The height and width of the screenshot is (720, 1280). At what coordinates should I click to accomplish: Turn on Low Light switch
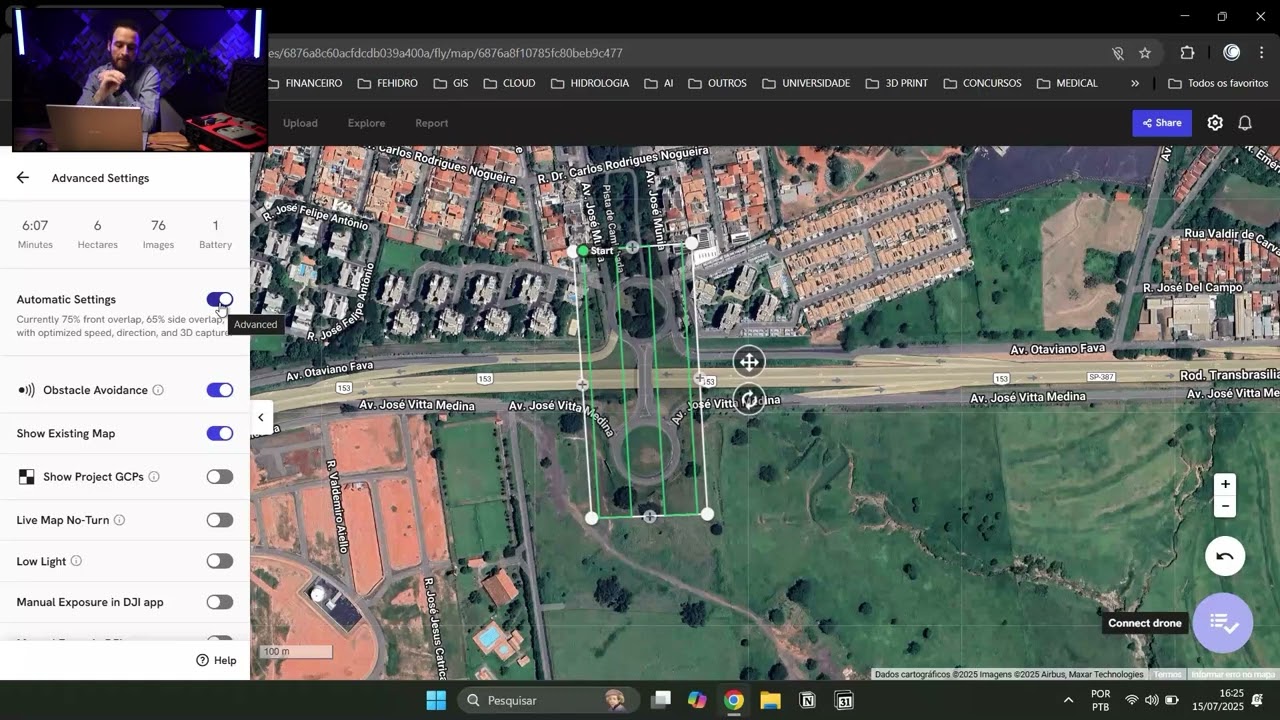(220, 561)
